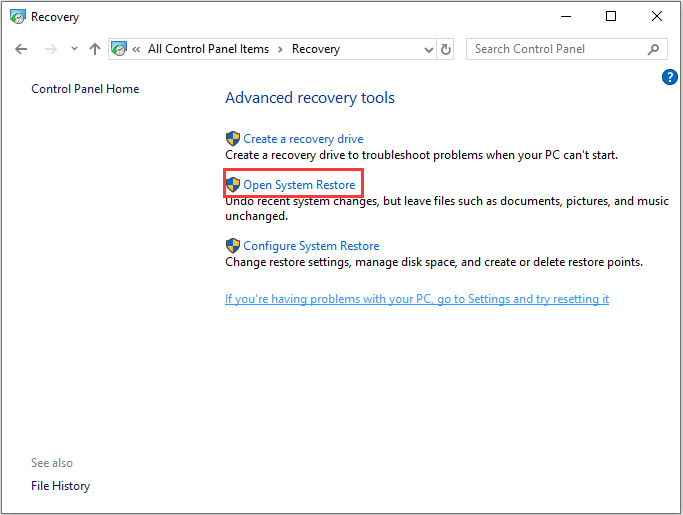Viewport: 683px width, 515px height.
Task: Open the address bar history dropdown
Action: [429, 50]
